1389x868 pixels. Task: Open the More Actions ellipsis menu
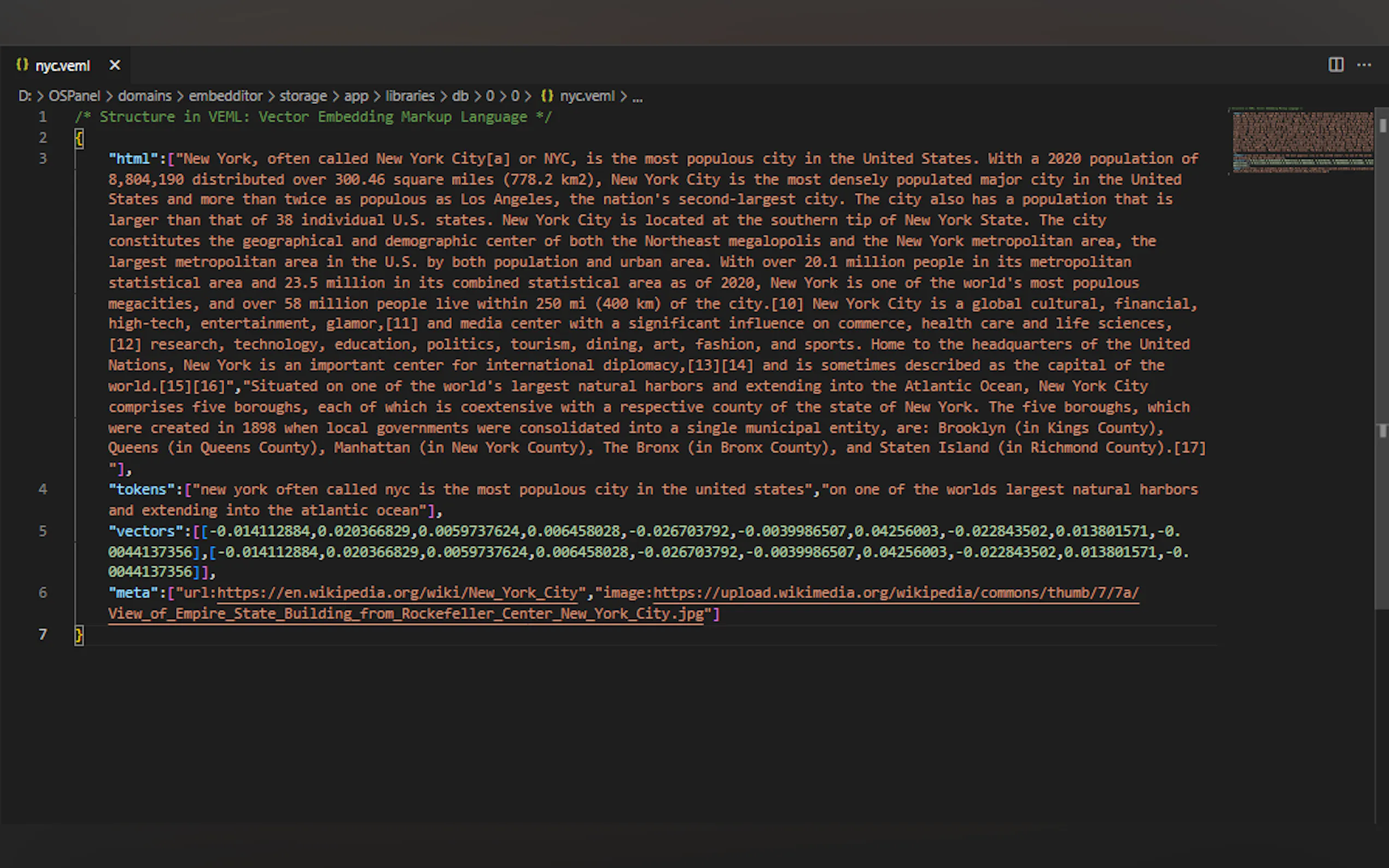pos(1364,65)
